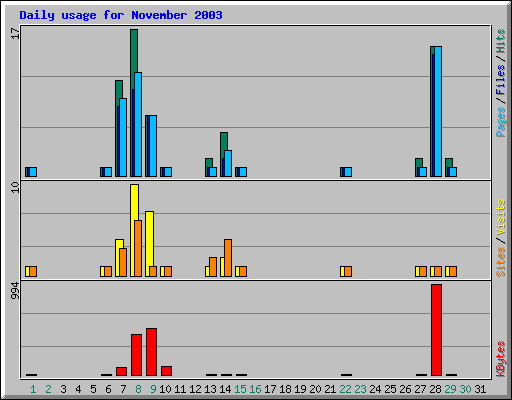Click day label "25" on the x-axis
This screenshot has width=512, height=400.
390,389
